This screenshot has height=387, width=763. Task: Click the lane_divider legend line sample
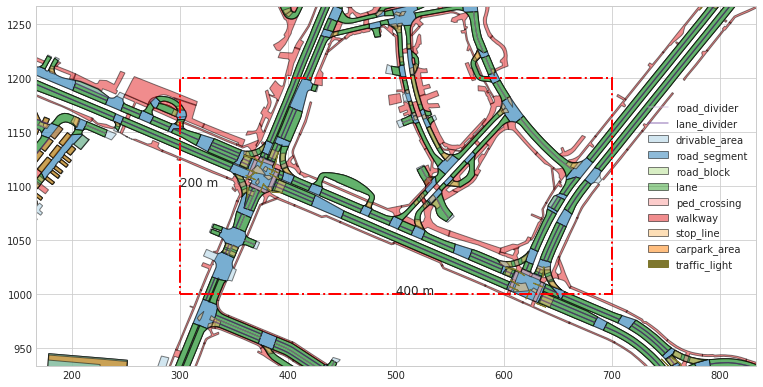tap(658, 124)
